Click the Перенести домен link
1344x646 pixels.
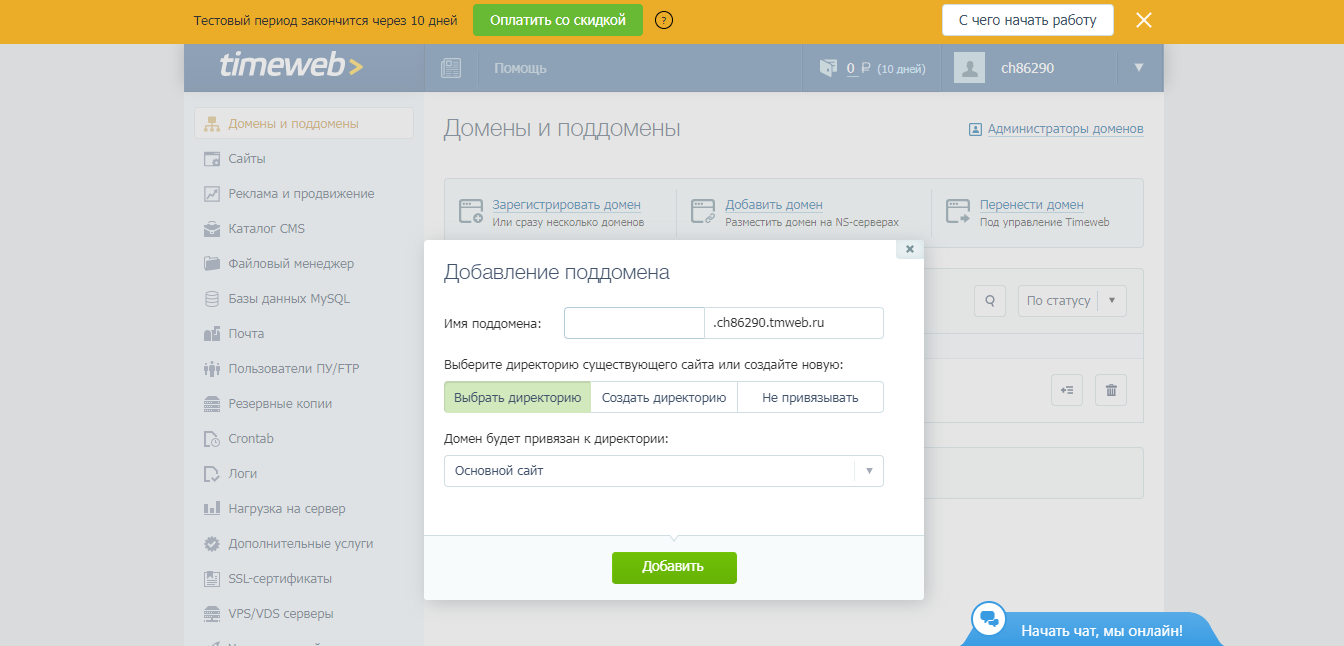click(x=1032, y=204)
